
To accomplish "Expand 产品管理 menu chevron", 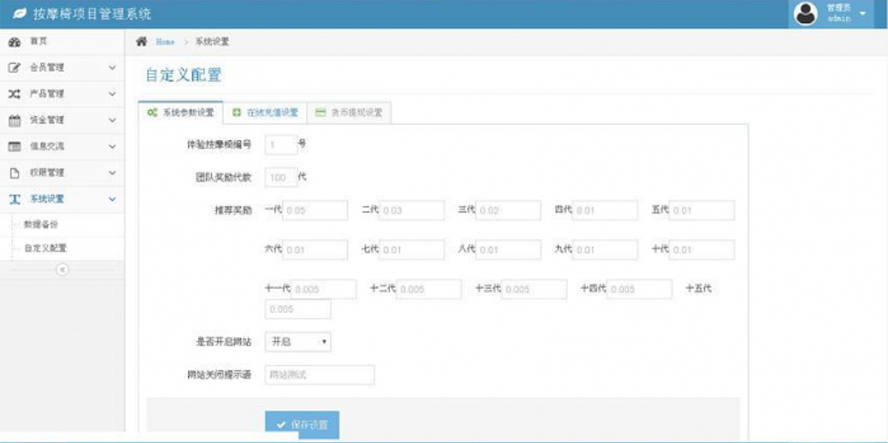I will pos(112,94).
